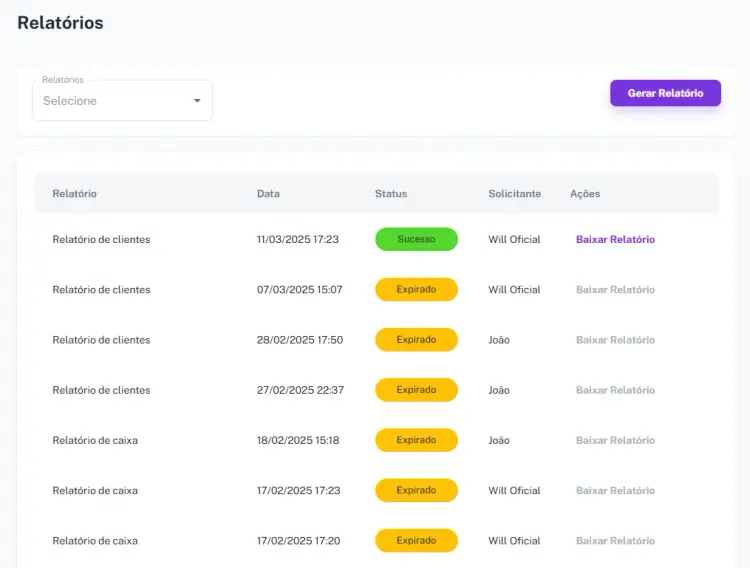Select the Solicitante column header
This screenshot has width=750, height=568.
pyautogui.click(x=514, y=194)
